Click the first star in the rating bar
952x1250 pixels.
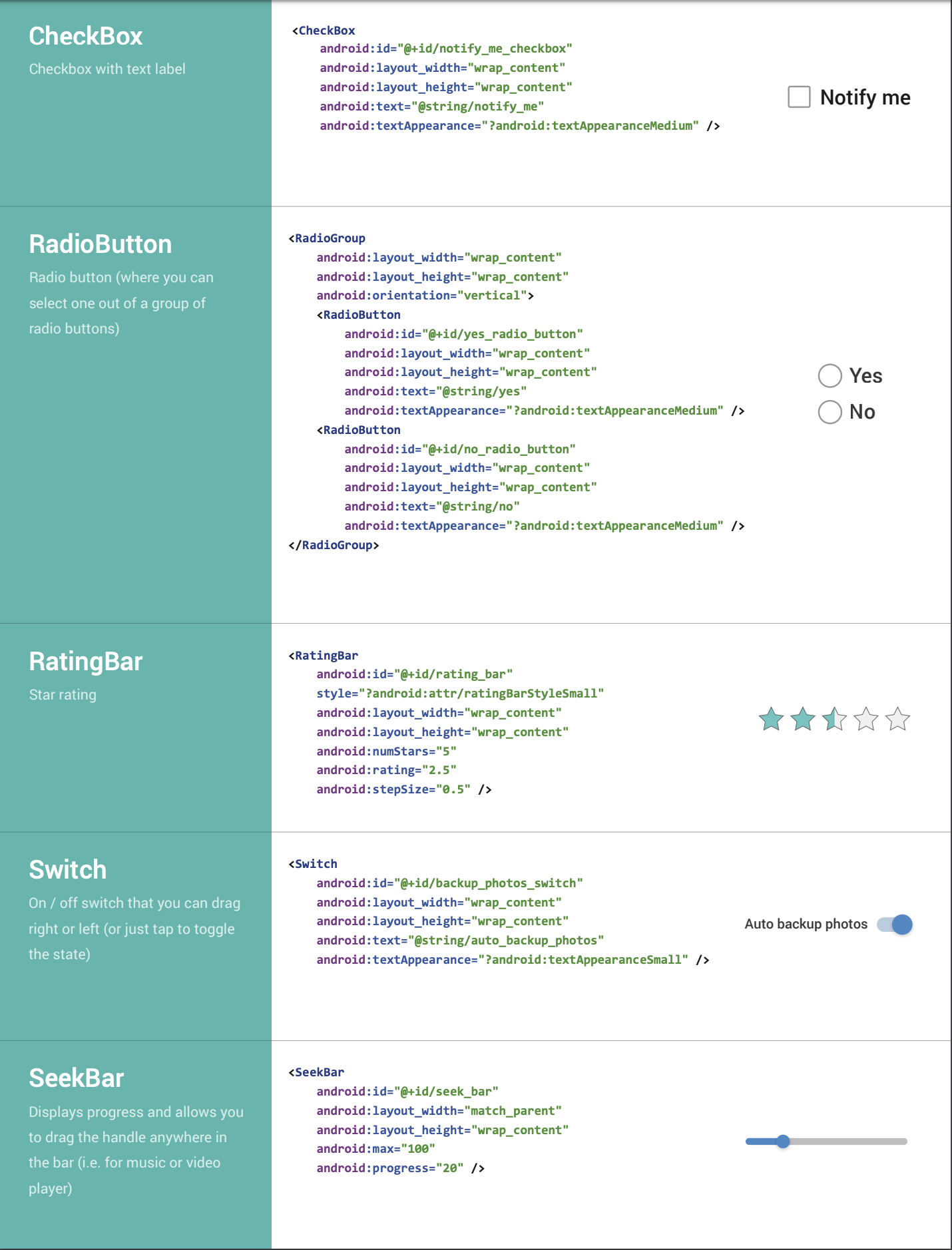[x=771, y=720]
